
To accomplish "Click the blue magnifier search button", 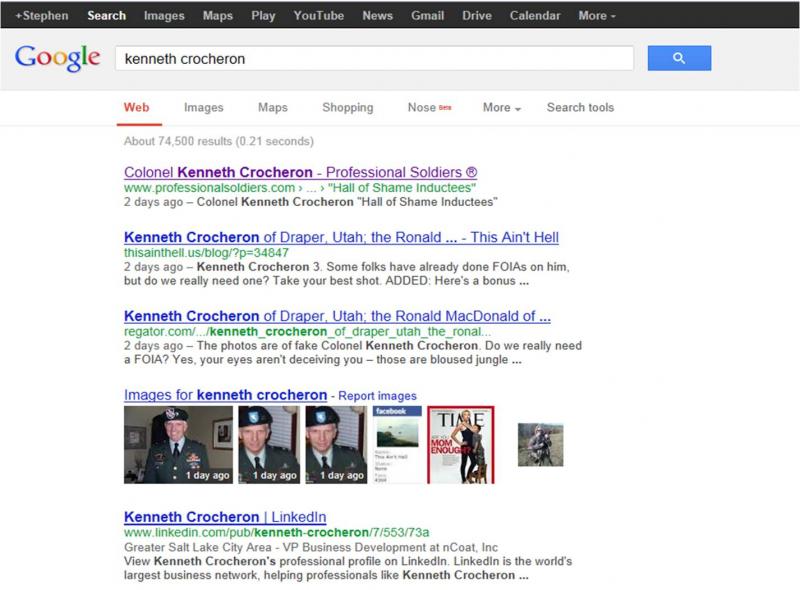I will pyautogui.click(x=679, y=58).
